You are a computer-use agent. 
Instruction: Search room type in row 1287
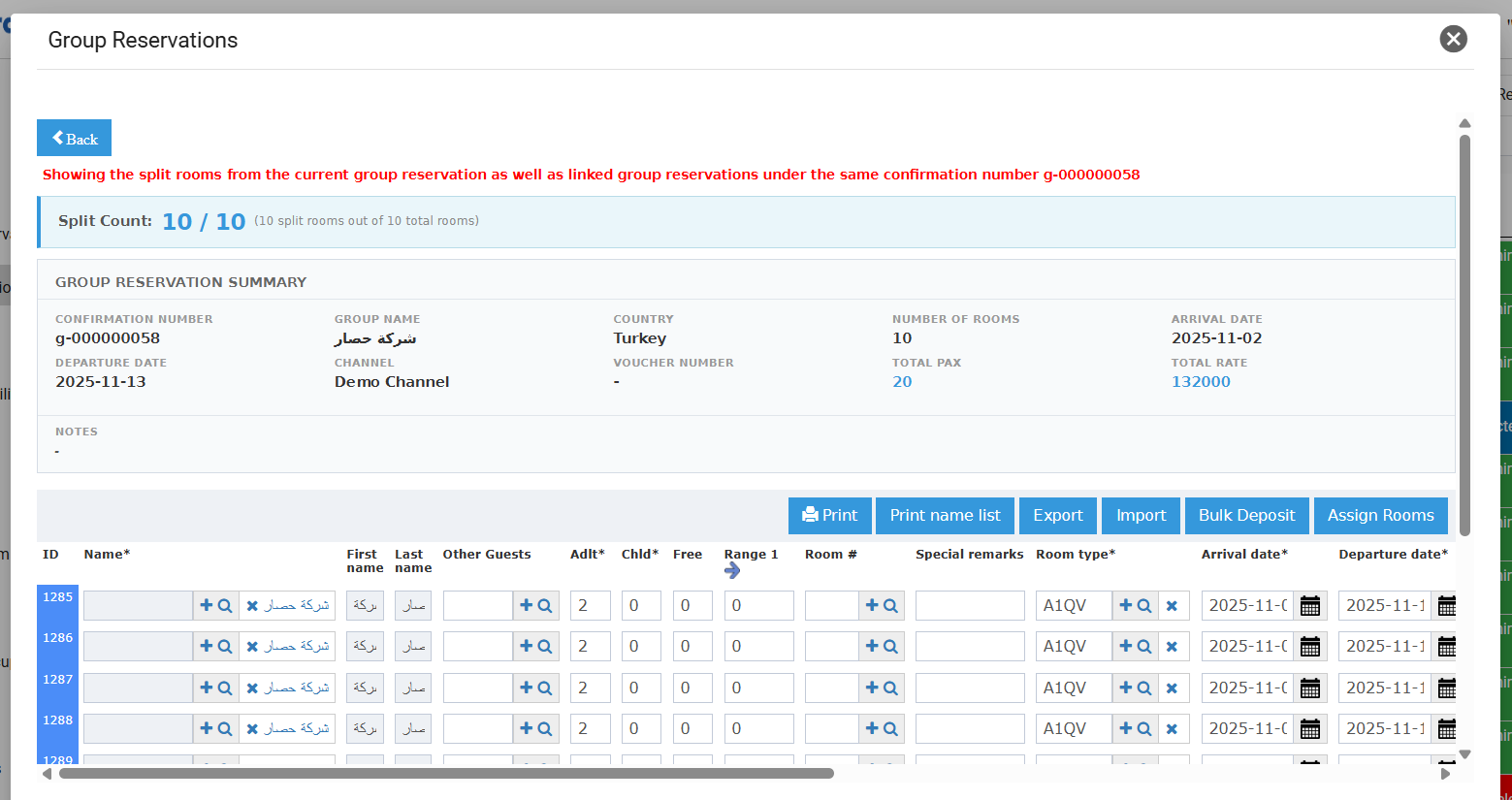1144,688
